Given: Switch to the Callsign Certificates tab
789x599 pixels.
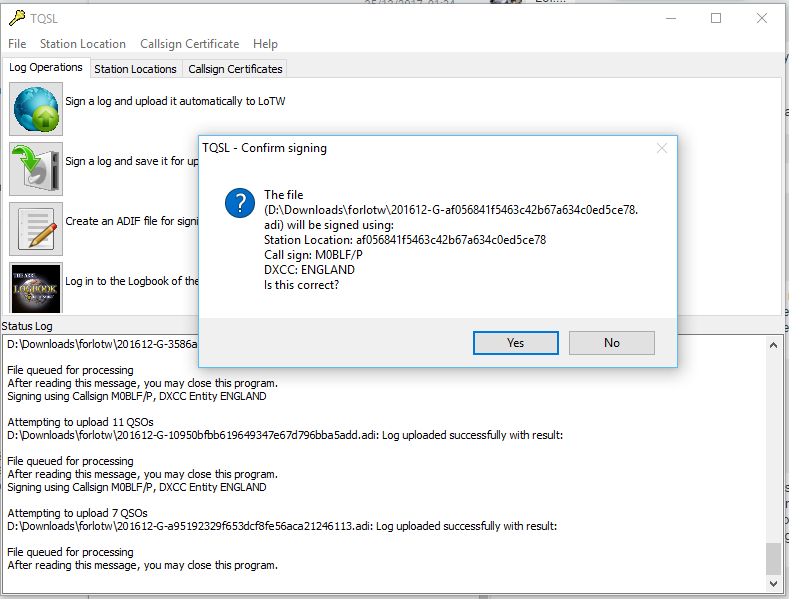Looking at the screenshot, I should coord(235,69).
